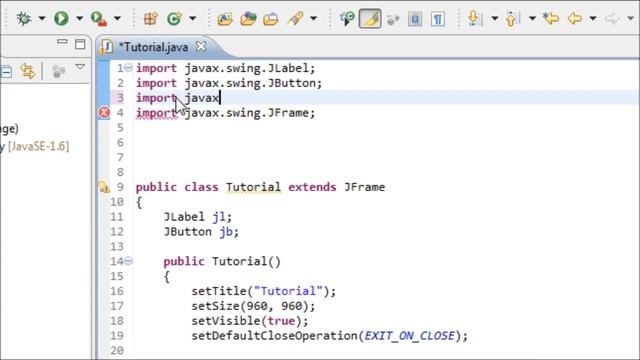Click line number 3 in the gutter
Viewport: 640px width, 360px height.
click(x=120, y=98)
